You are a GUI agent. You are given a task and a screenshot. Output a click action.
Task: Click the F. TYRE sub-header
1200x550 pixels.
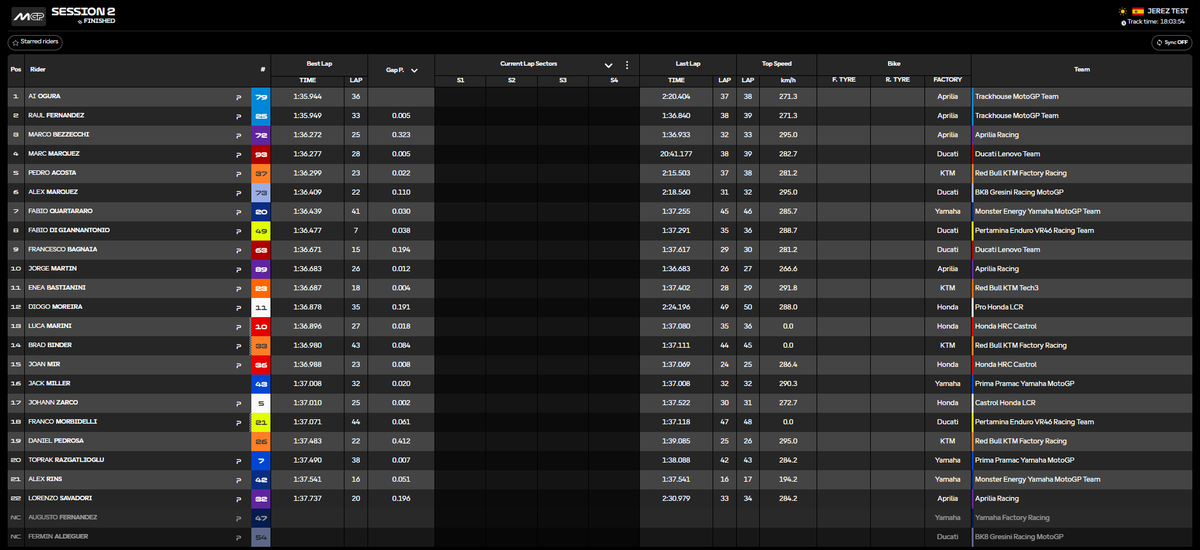(845, 79)
